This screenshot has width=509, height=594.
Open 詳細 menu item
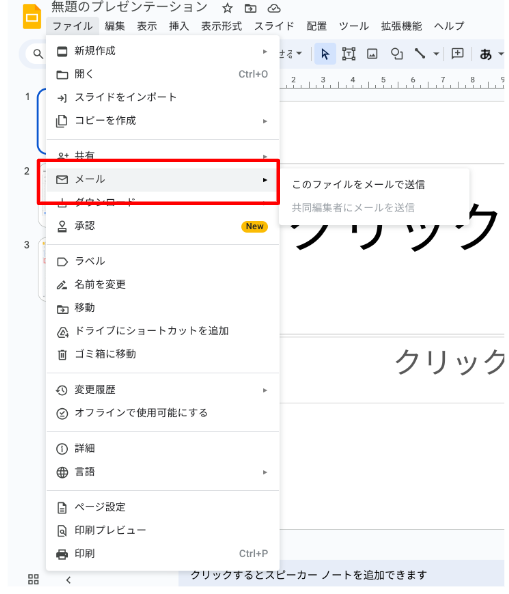pyautogui.click(x=162, y=449)
